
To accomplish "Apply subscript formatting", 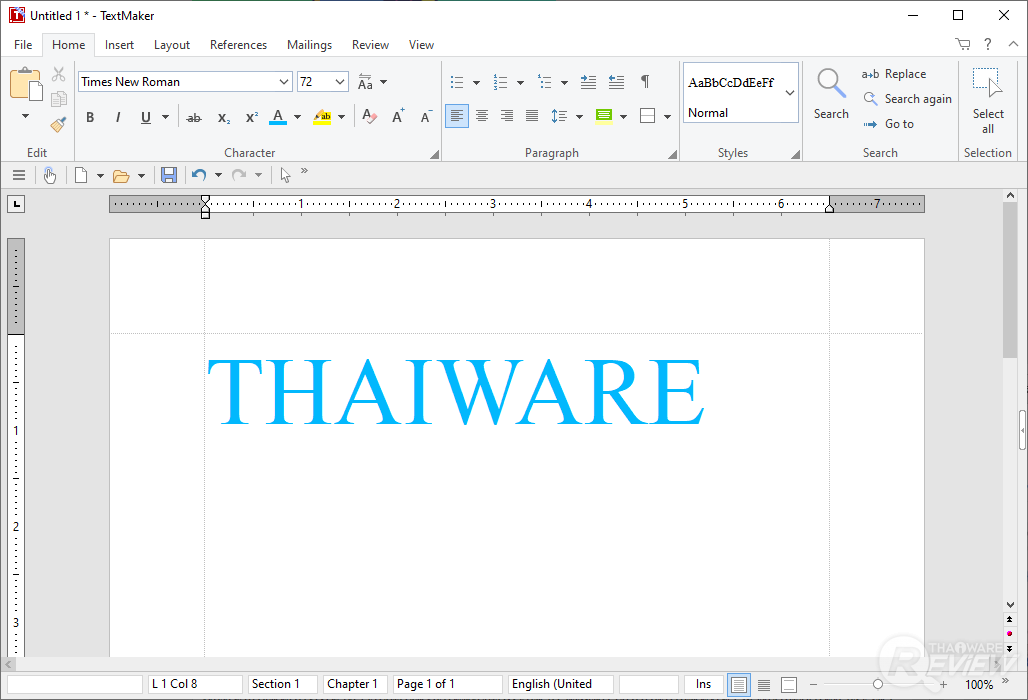I will [x=224, y=117].
